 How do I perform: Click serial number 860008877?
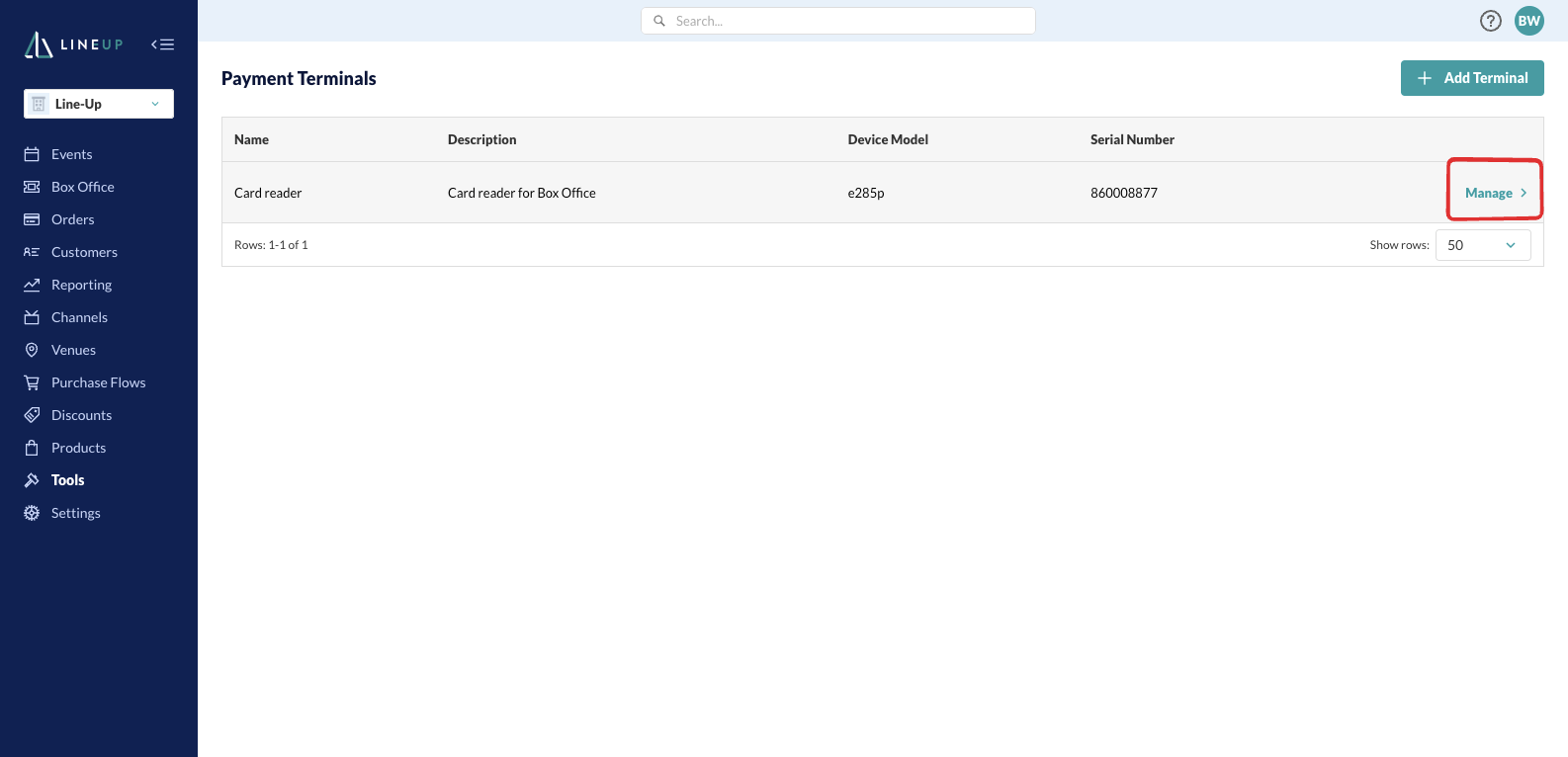[1124, 193]
